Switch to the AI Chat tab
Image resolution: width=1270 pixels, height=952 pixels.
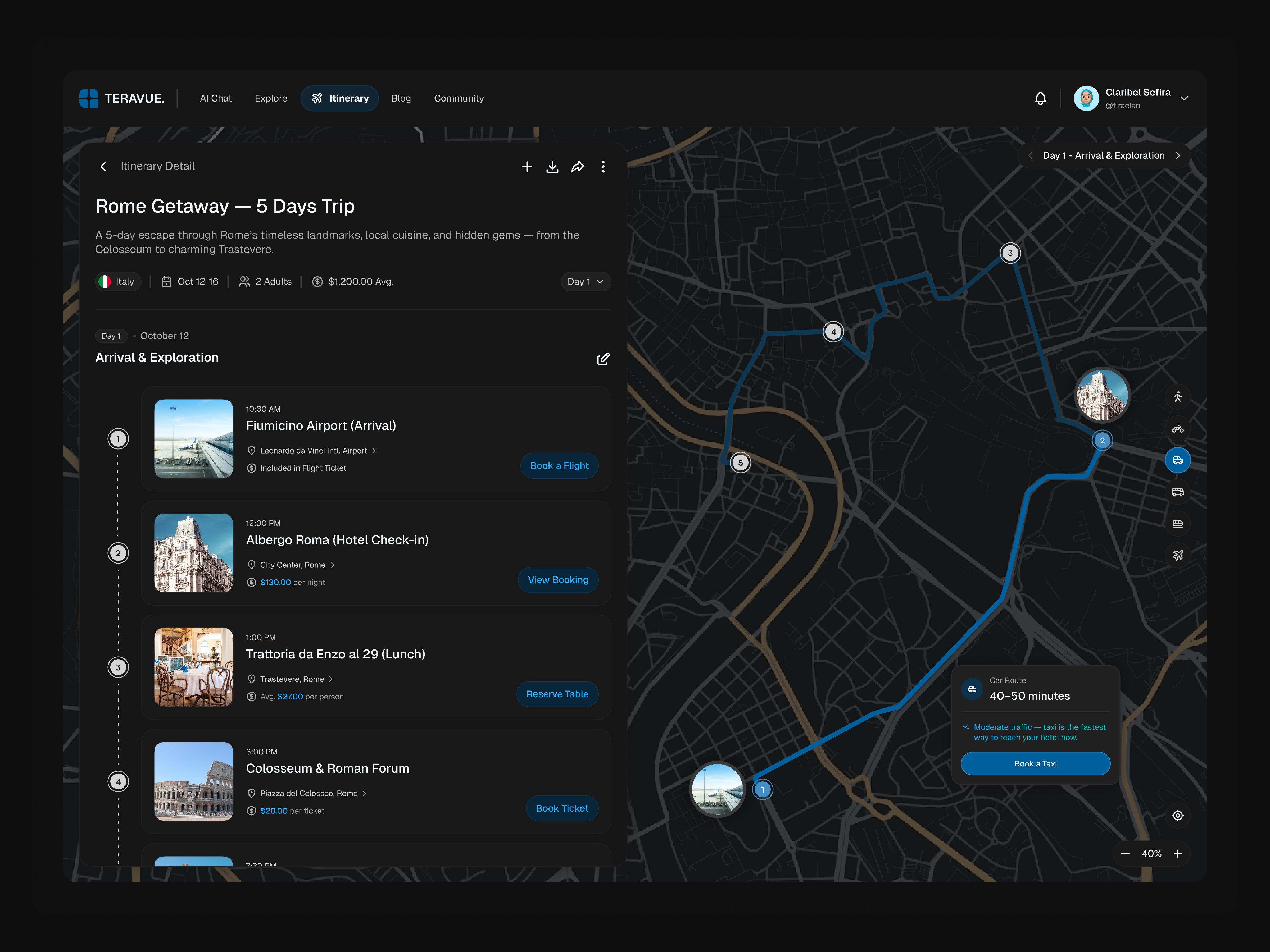point(216,98)
